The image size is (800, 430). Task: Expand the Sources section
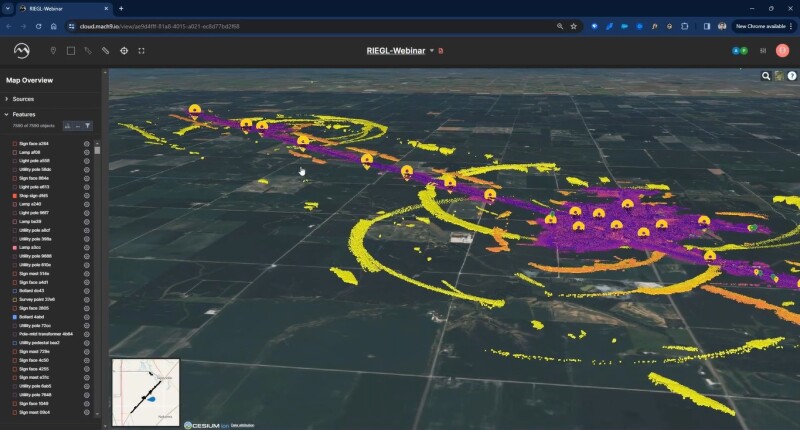point(7,99)
